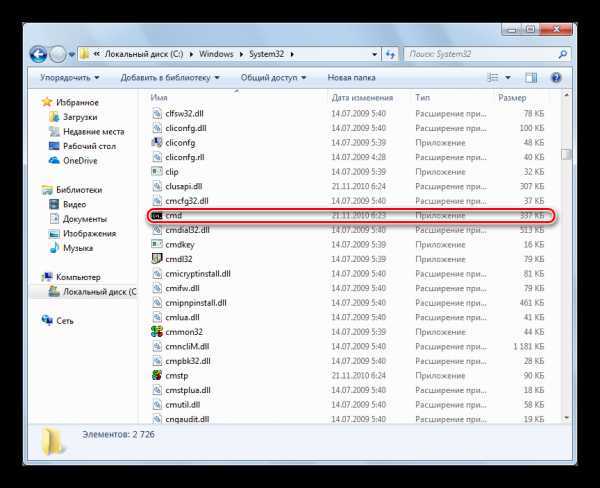Click Windows in the address breadcrumb
The width and height of the screenshot is (600, 488).
point(216,54)
